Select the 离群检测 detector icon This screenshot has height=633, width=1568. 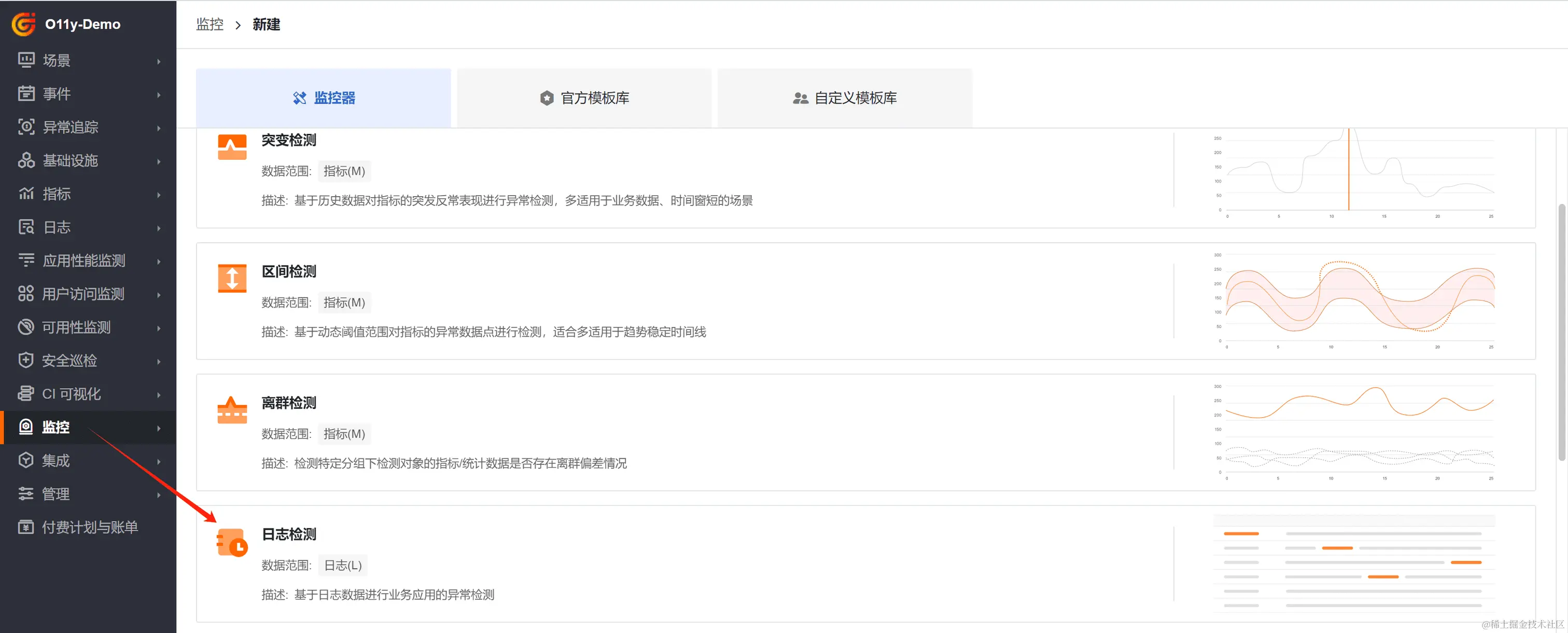(x=232, y=410)
